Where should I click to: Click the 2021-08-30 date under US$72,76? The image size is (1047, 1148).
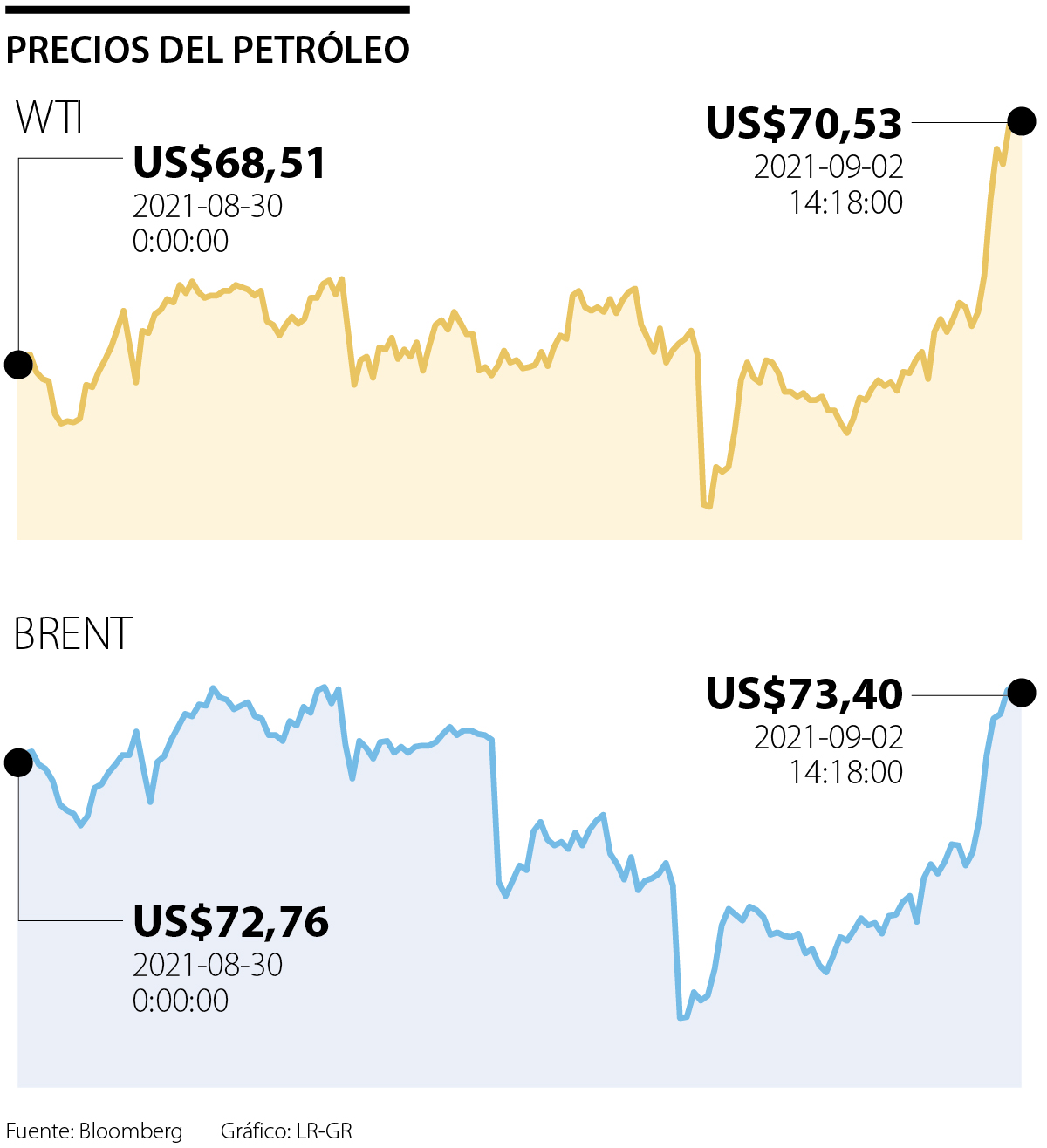click(x=208, y=965)
